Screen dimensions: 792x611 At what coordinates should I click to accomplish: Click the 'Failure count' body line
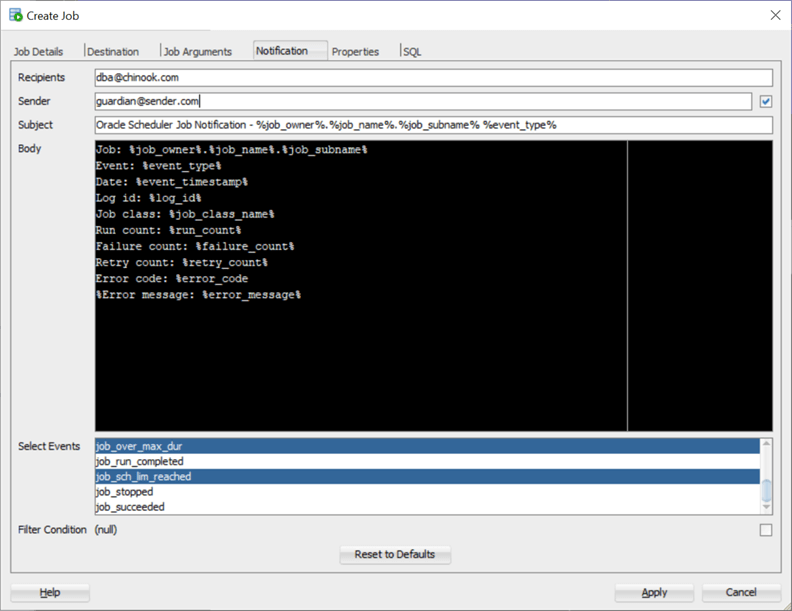tap(195, 246)
